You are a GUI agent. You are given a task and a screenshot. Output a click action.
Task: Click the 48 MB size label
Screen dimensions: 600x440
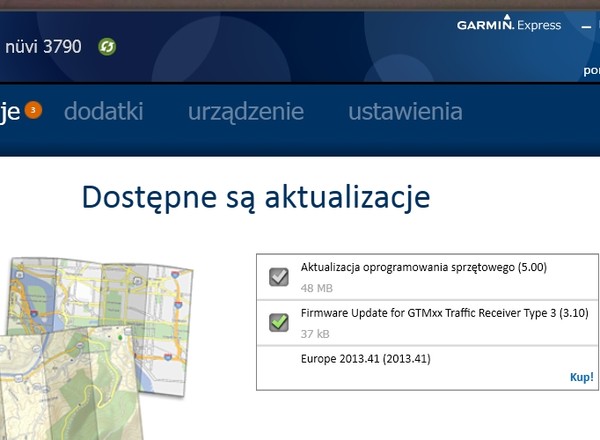[x=316, y=288]
